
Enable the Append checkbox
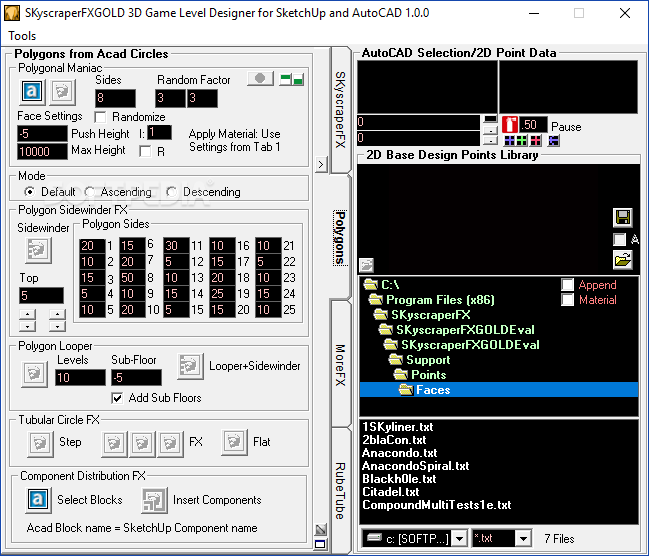pos(567,285)
